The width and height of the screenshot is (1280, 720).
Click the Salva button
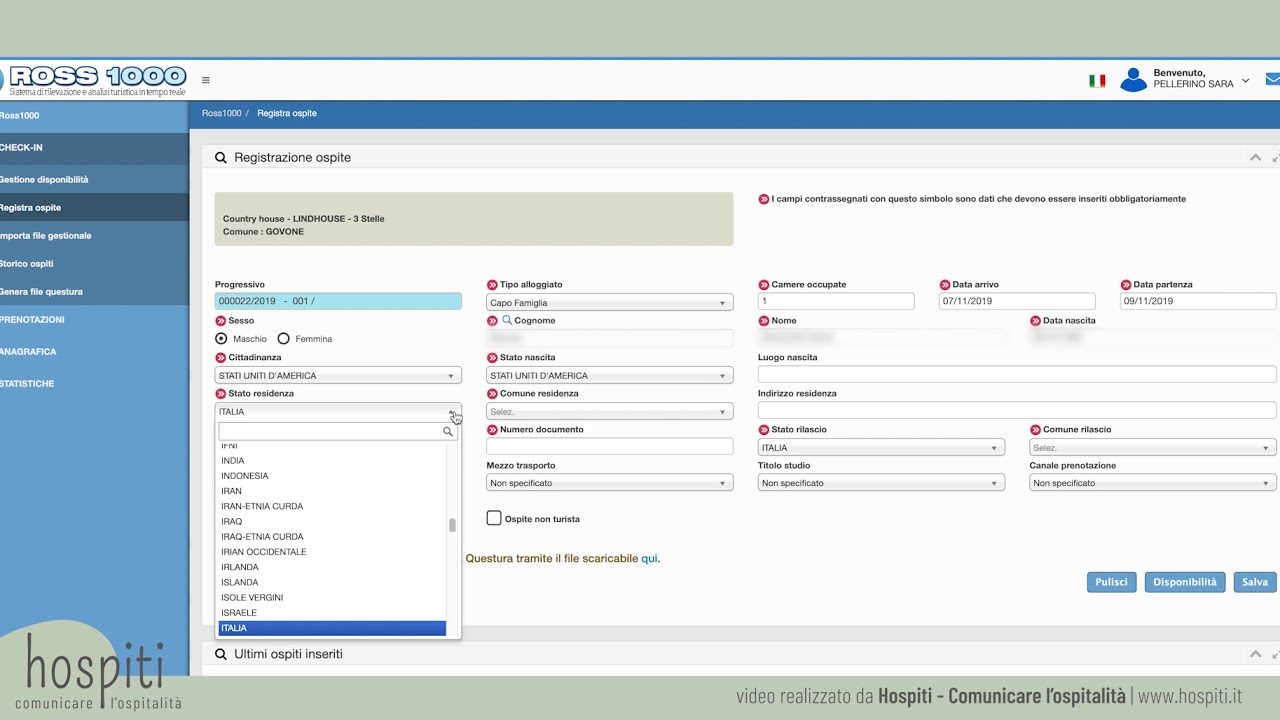(1255, 582)
